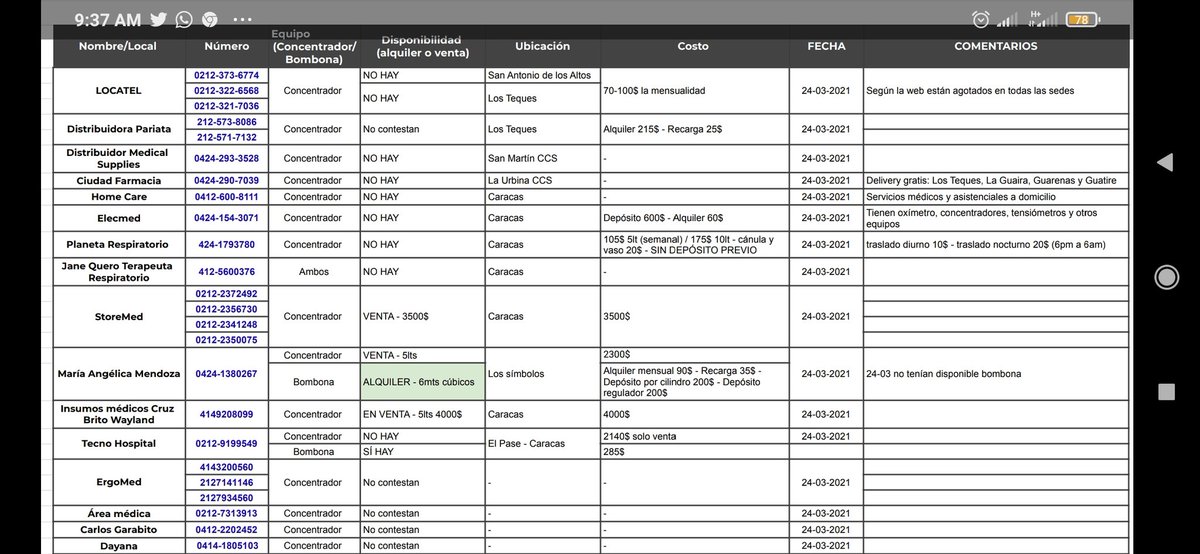
Task: Open Locatel number 0212-373-6774
Action: (x=226, y=76)
